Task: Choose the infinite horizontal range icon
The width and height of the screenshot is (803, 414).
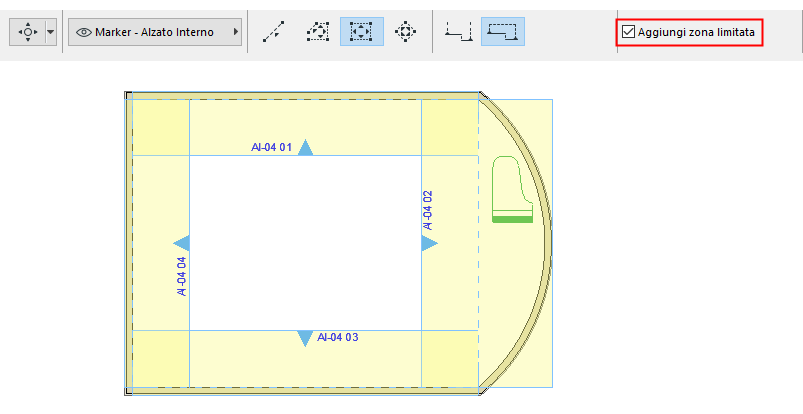Action: pos(458,32)
